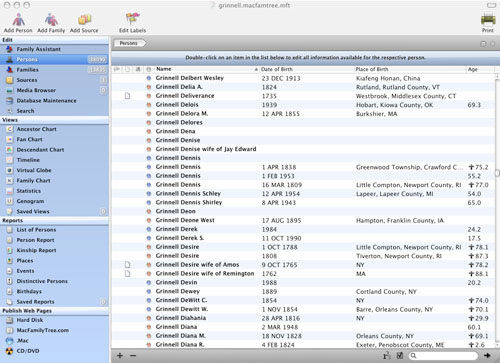Open Sources in the sidebar
The height and width of the screenshot is (363, 500).
54,80
